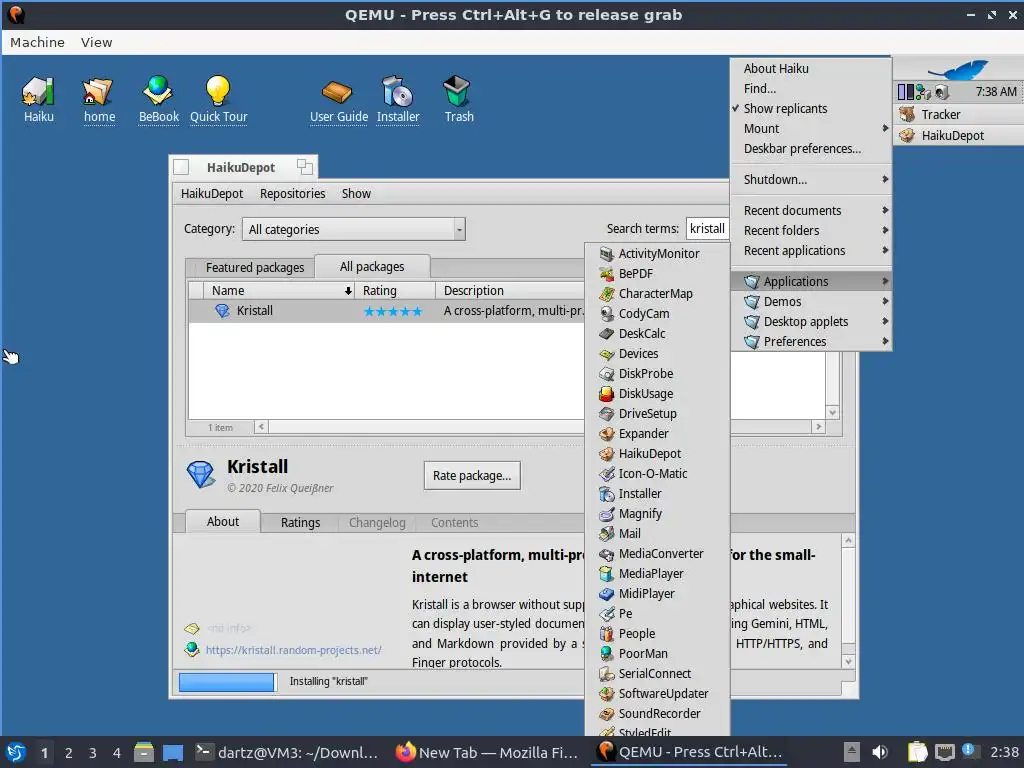Launch the Mail application
Image resolution: width=1024 pixels, height=768 pixels.
[x=657, y=534]
